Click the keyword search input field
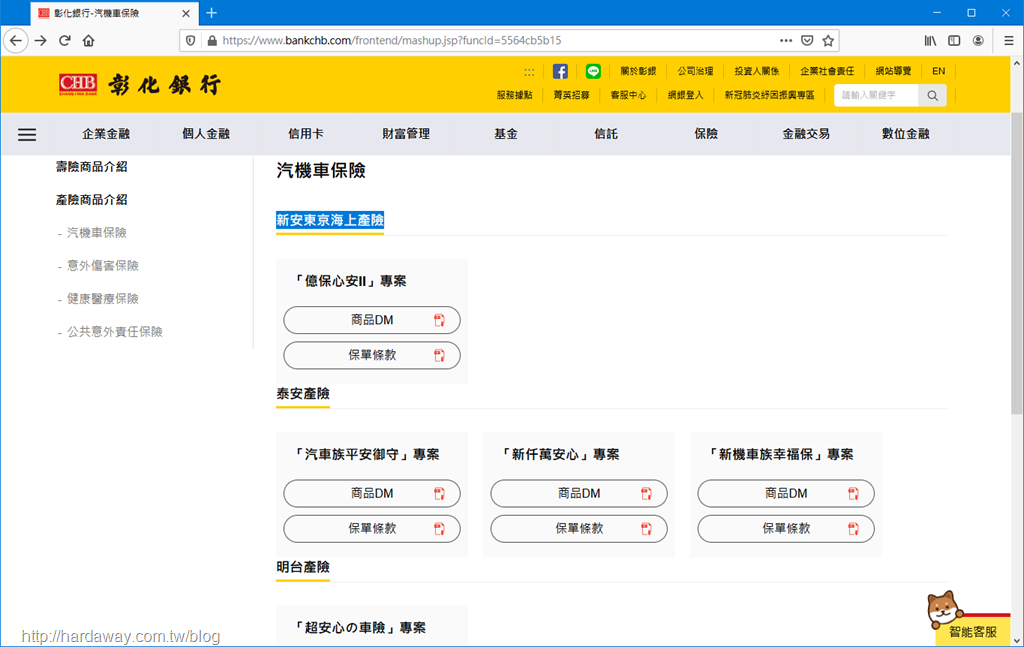 [x=876, y=95]
